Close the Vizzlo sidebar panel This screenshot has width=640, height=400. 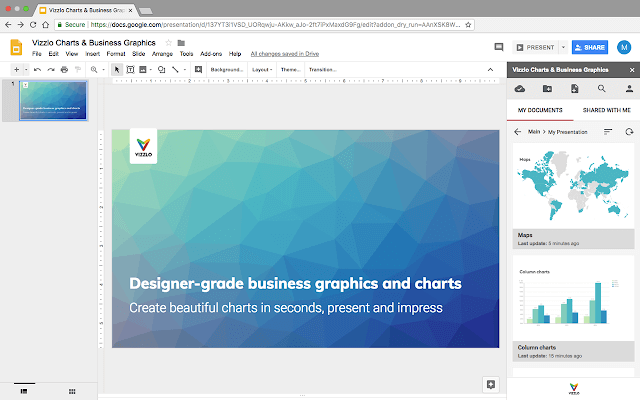pyautogui.click(x=632, y=70)
